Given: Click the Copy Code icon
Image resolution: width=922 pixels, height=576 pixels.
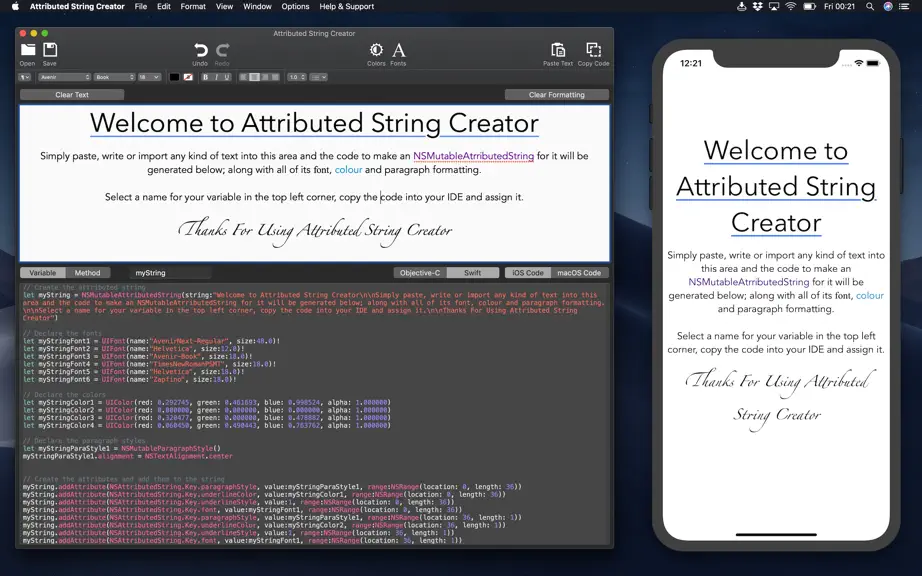Looking at the screenshot, I should (x=593, y=51).
